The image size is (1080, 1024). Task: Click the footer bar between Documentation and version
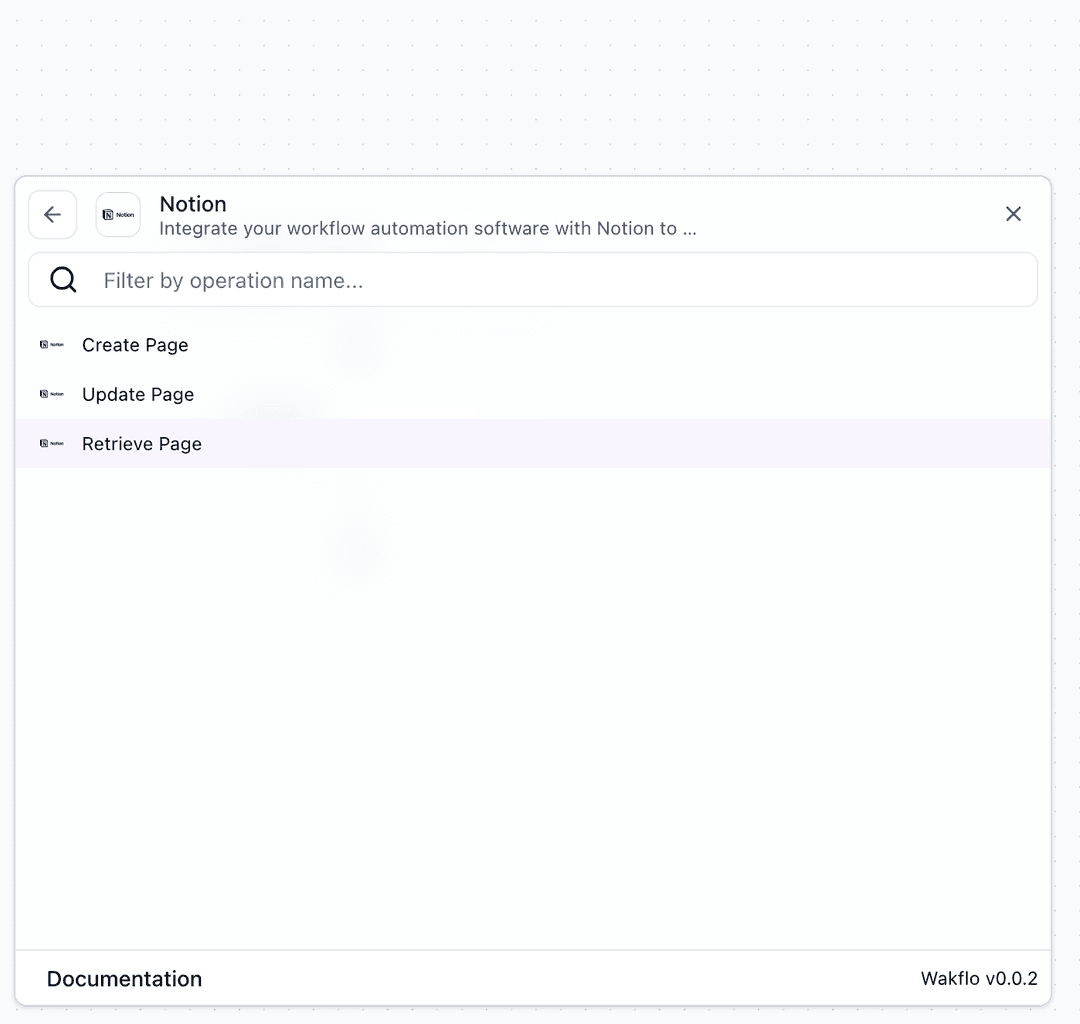[560, 979]
